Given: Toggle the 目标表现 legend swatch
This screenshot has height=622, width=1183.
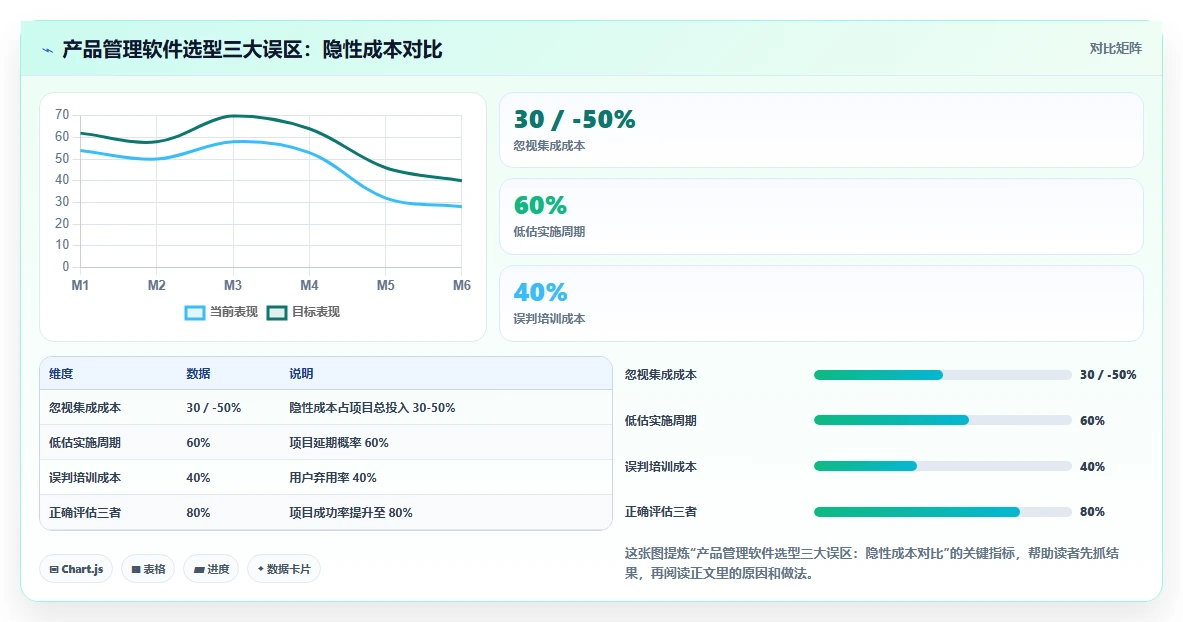Looking at the screenshot, I should coord(277,313).
